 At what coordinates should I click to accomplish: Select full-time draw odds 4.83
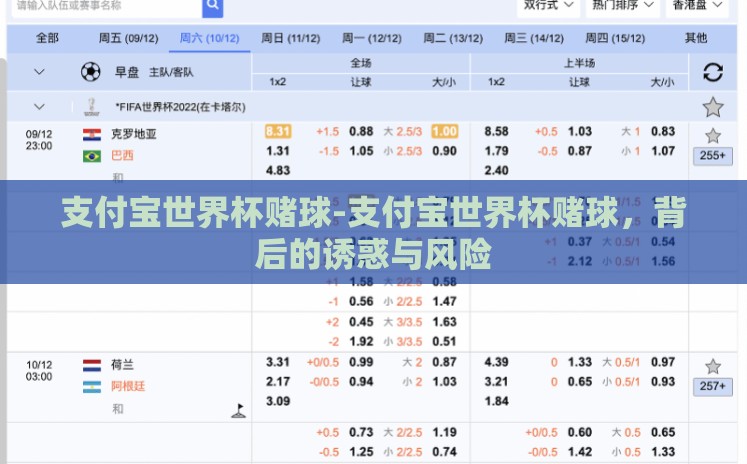(x=278, y=171)
